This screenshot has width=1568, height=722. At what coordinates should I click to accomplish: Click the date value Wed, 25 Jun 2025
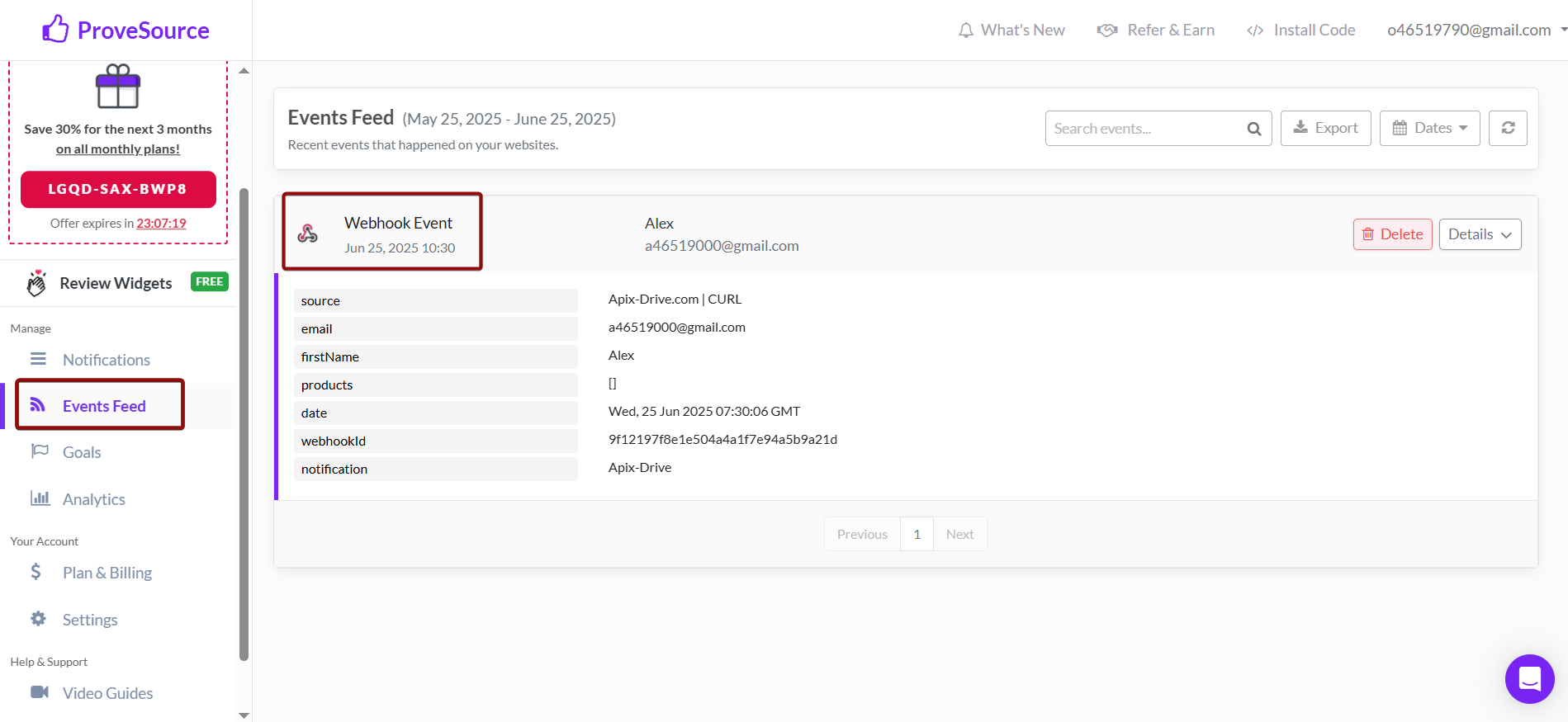tap(703, 411)
